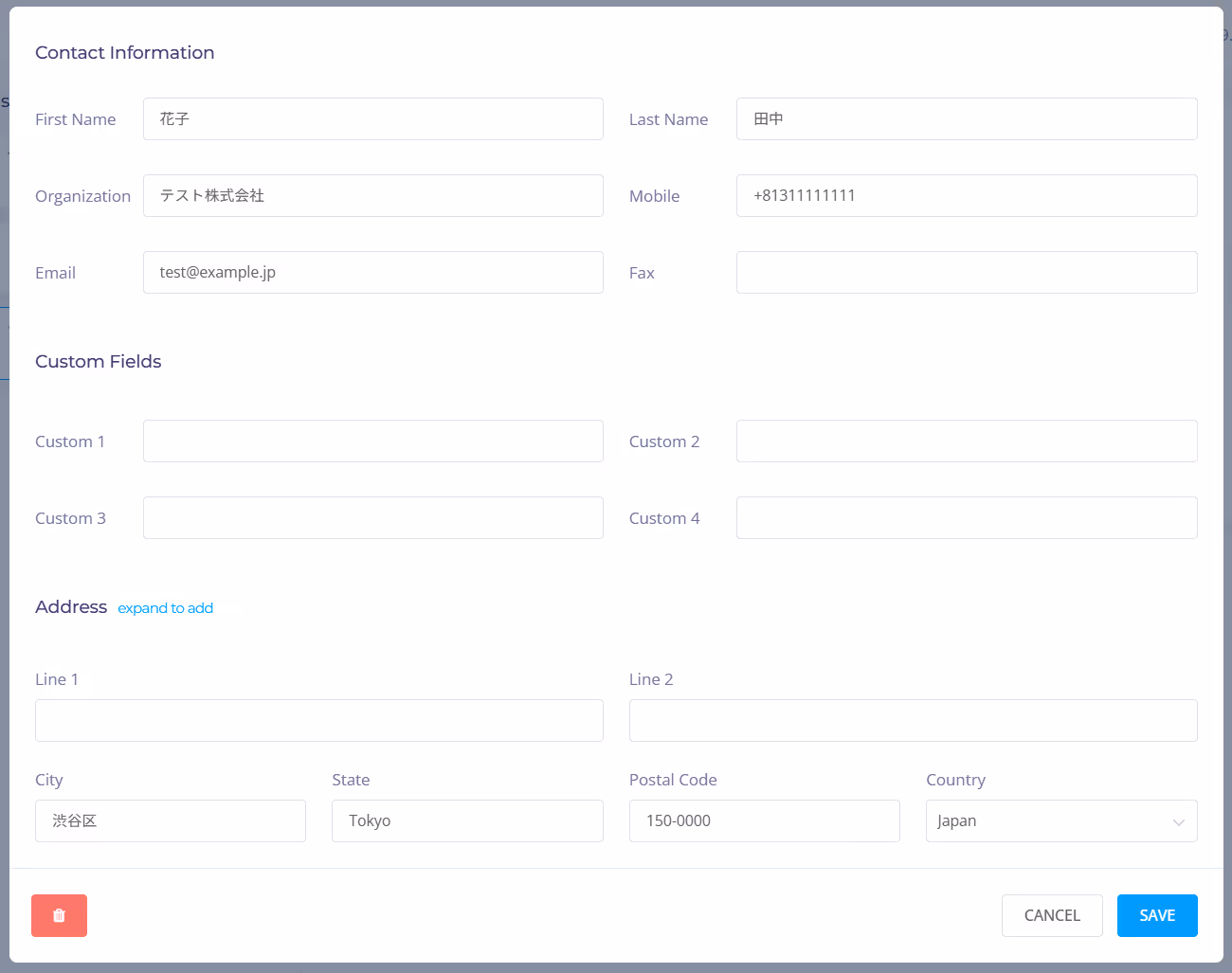Click the Country label
1232x973 pixels.
click(x=956, y=780)
